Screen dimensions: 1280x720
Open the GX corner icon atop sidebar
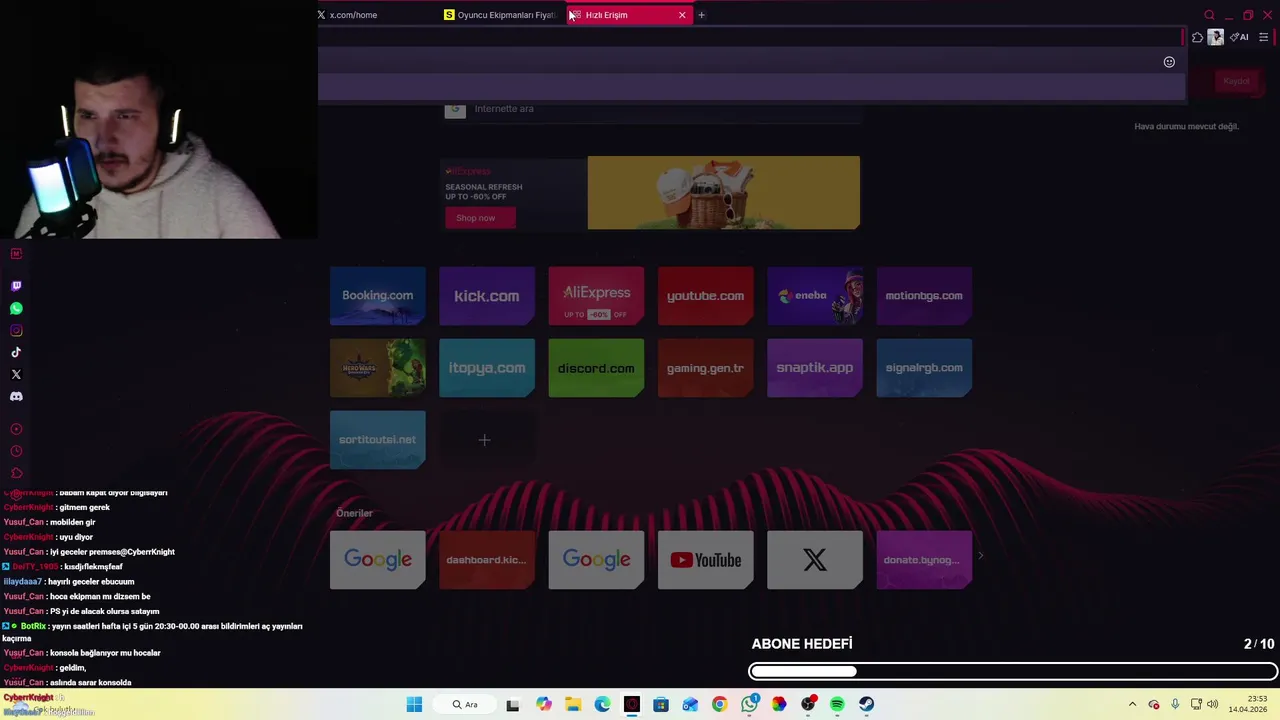click(x=16, y=254)
